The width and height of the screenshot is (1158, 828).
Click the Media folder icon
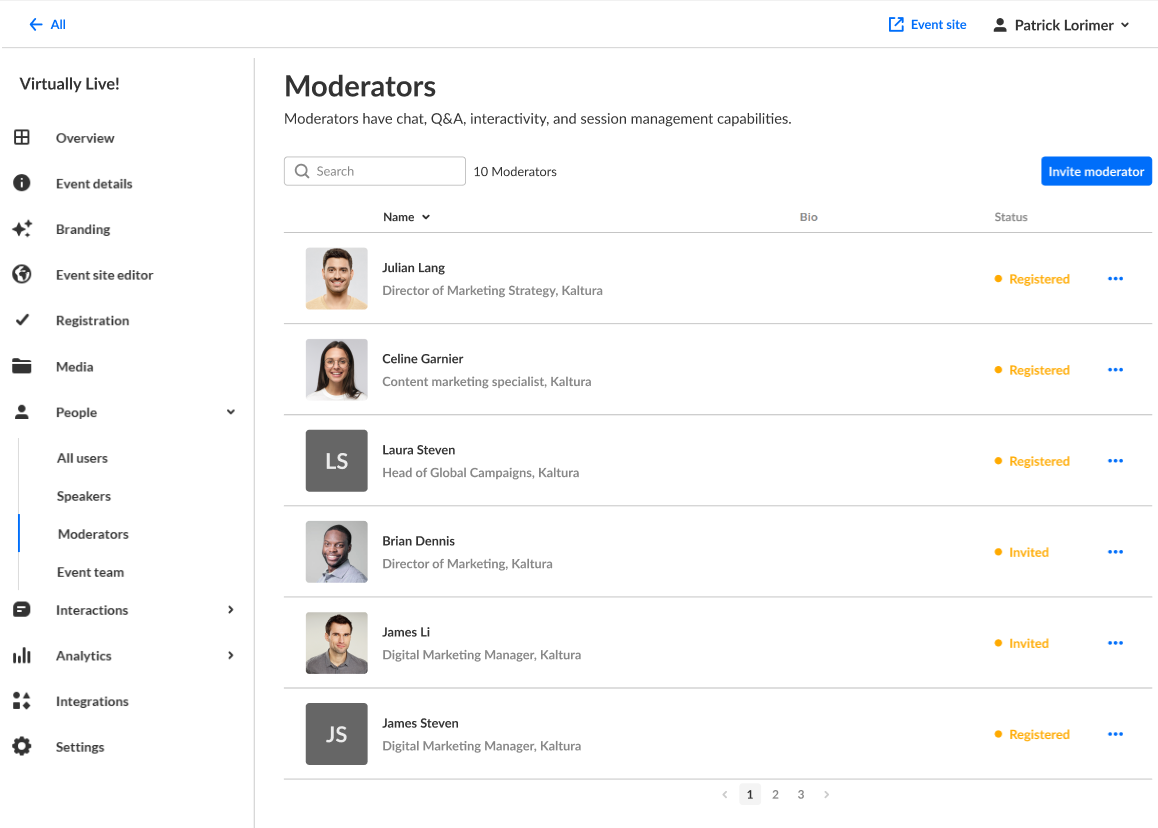(21, 367)
